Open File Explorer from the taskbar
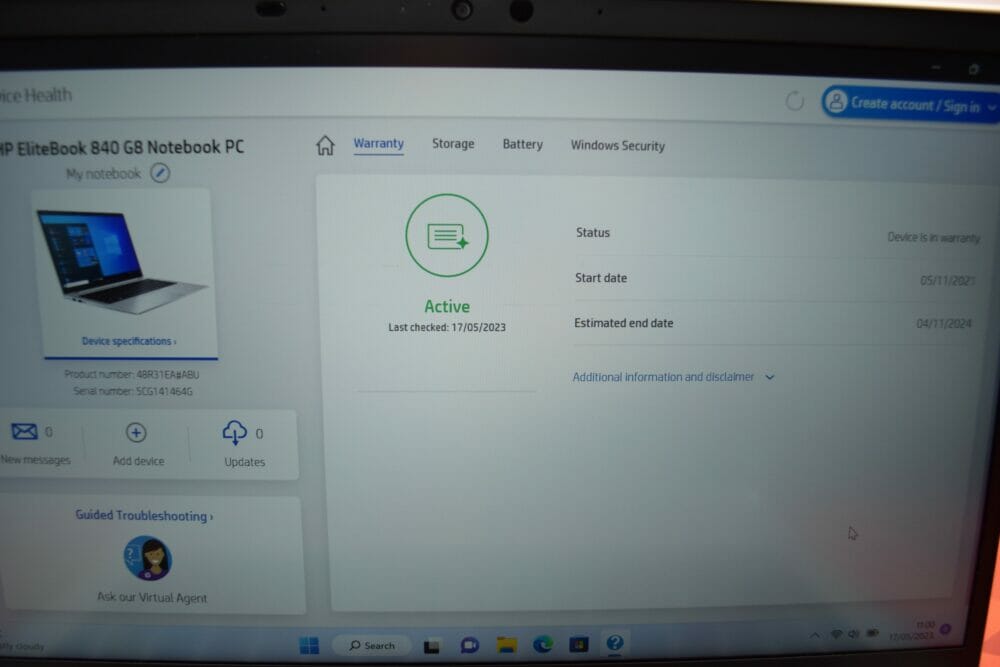This screenshot has width=1000, height=667. 507,645
